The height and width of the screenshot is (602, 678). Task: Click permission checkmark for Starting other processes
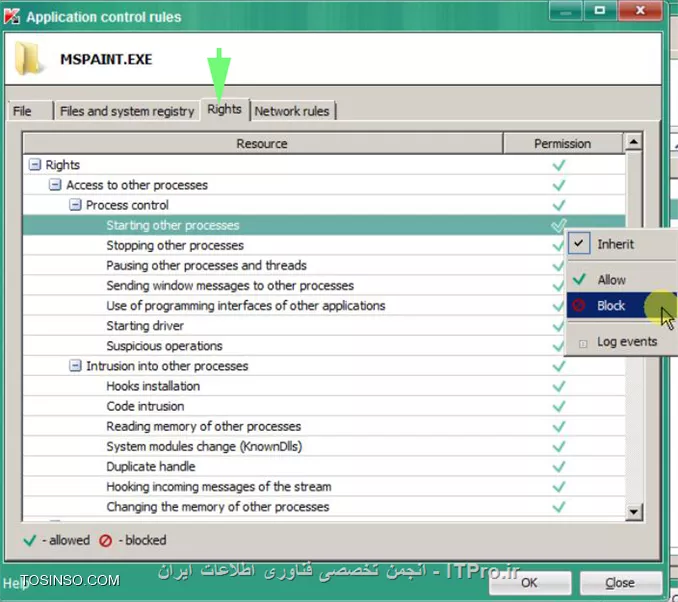(x=559, y=225)
